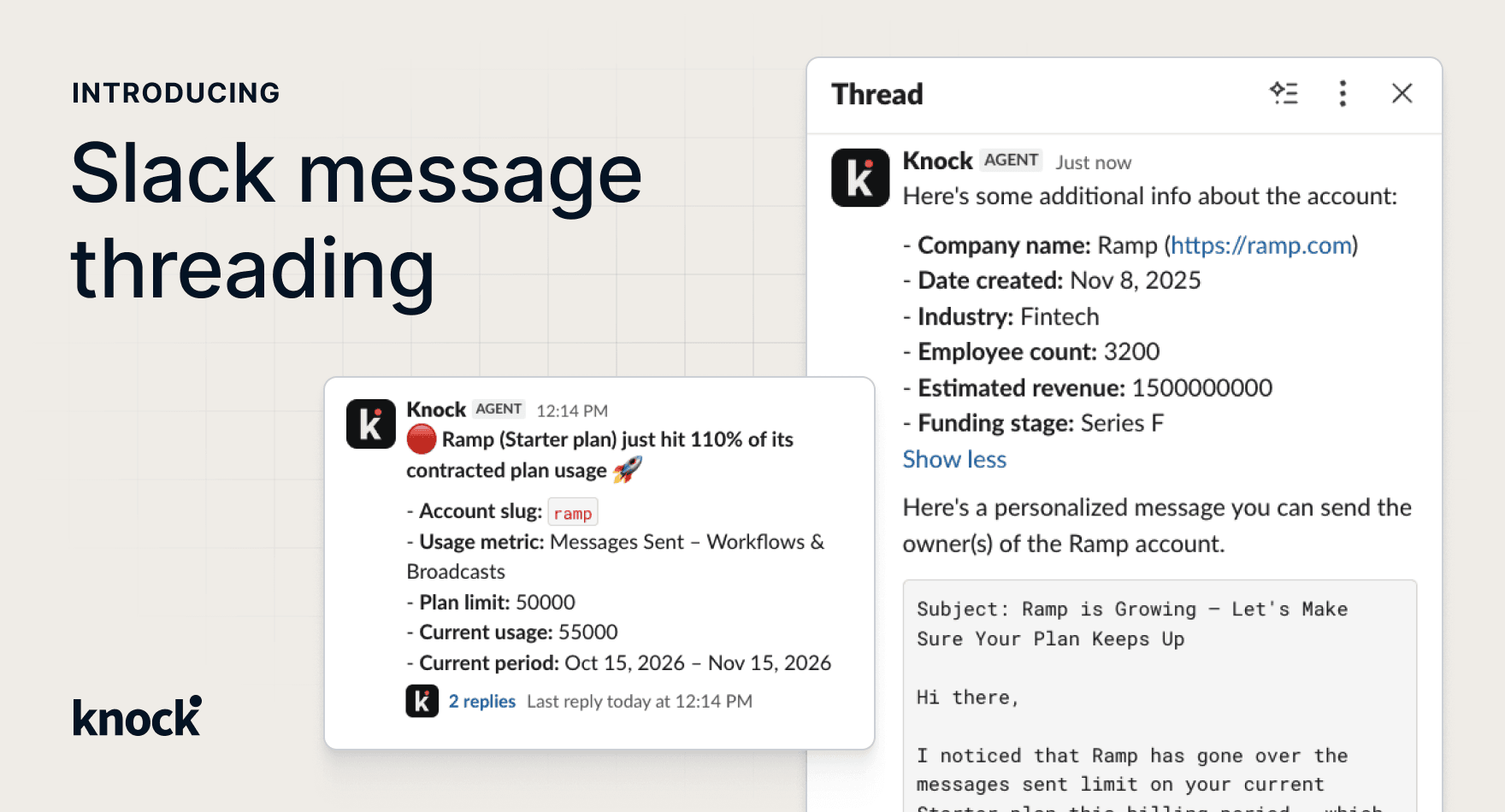Click the personalized message intro paragraph
Viewport: 1505px width, 812px height.
tap(1157, 525)
